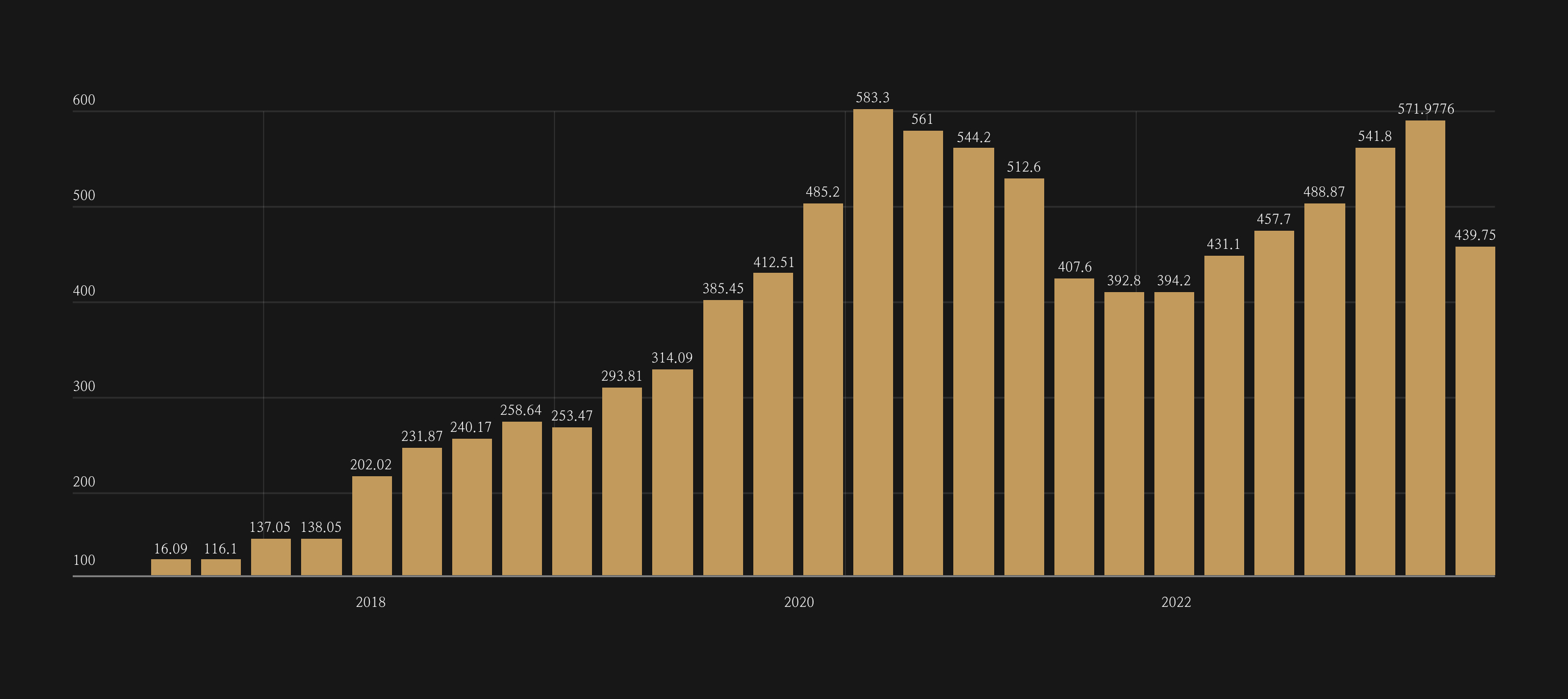
Task: Select the 541.8 bar
Action: (1375, 361)
